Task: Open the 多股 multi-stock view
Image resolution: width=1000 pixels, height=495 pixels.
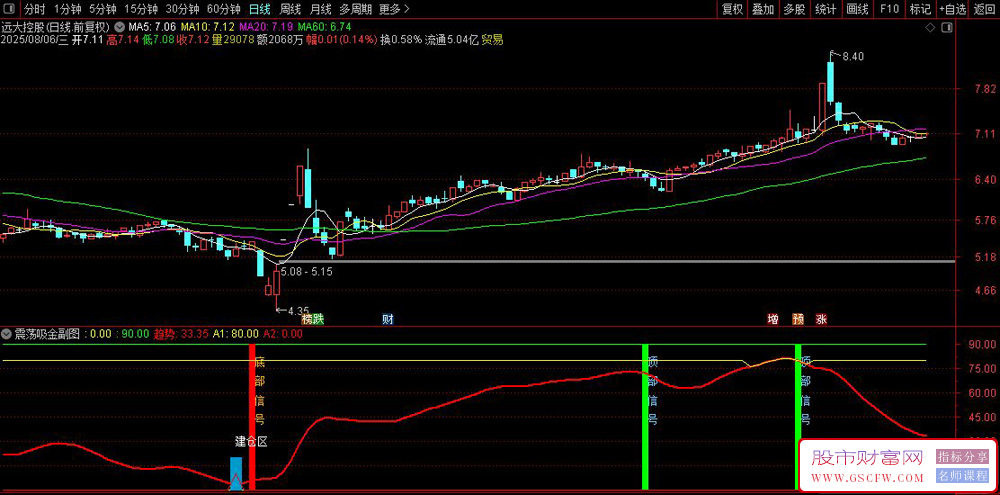Action: (x=794, y=10)
